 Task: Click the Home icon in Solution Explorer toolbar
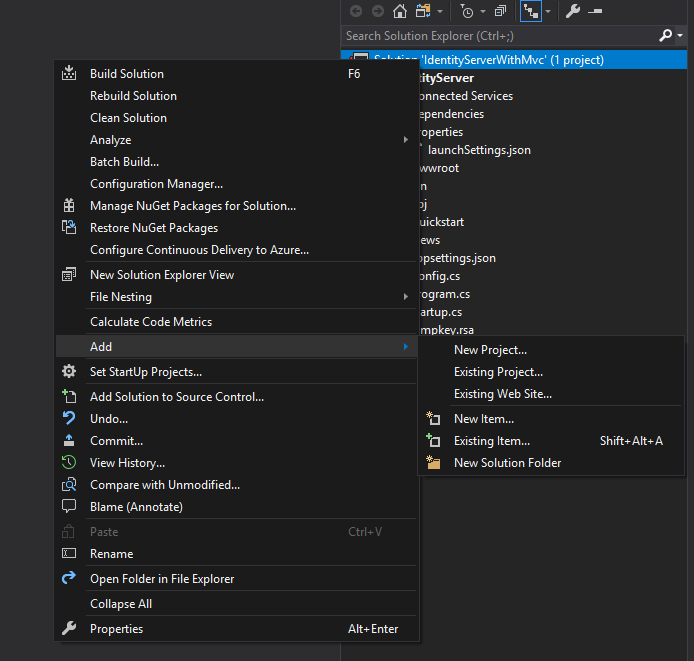[x=400, y=11]
